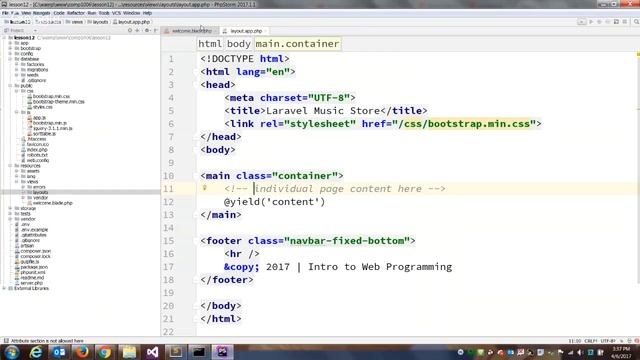Screen dimensions: 640x360
Task: Click the Laravel Music Store title text
Action: coord(323,111)
